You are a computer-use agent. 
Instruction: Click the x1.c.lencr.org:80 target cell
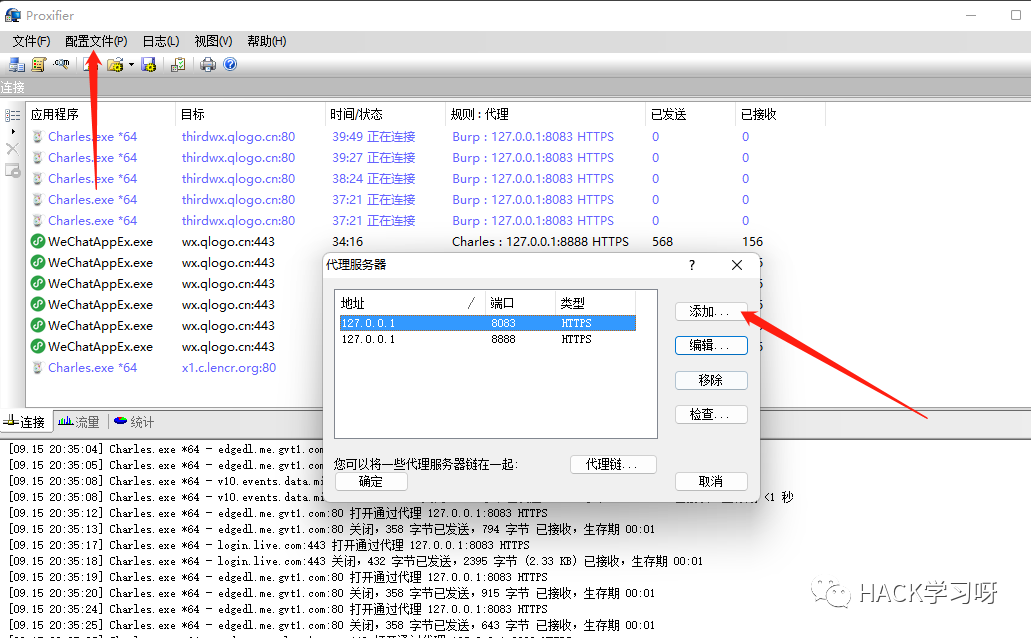[229, 368]
